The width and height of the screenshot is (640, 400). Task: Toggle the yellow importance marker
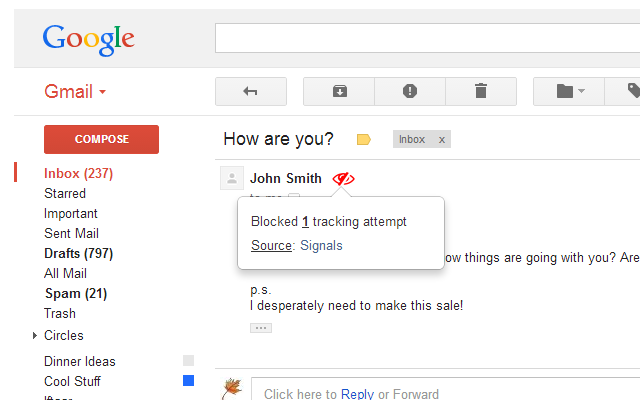(363, 140)
